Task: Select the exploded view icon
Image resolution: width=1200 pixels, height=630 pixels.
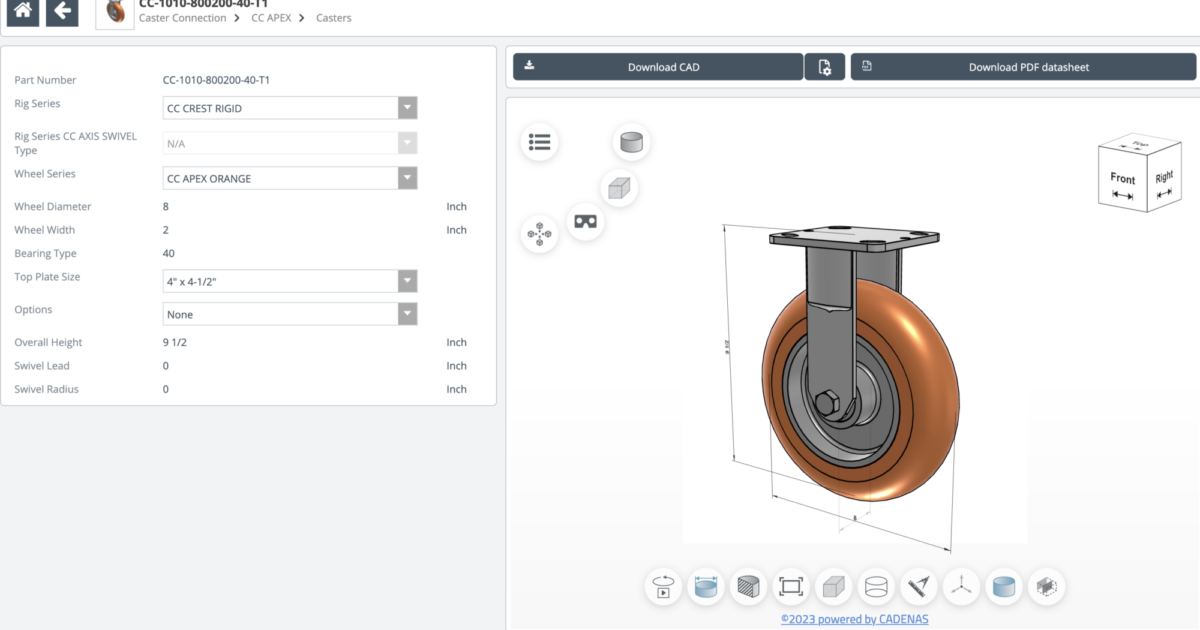Action: tap(540, 234)
